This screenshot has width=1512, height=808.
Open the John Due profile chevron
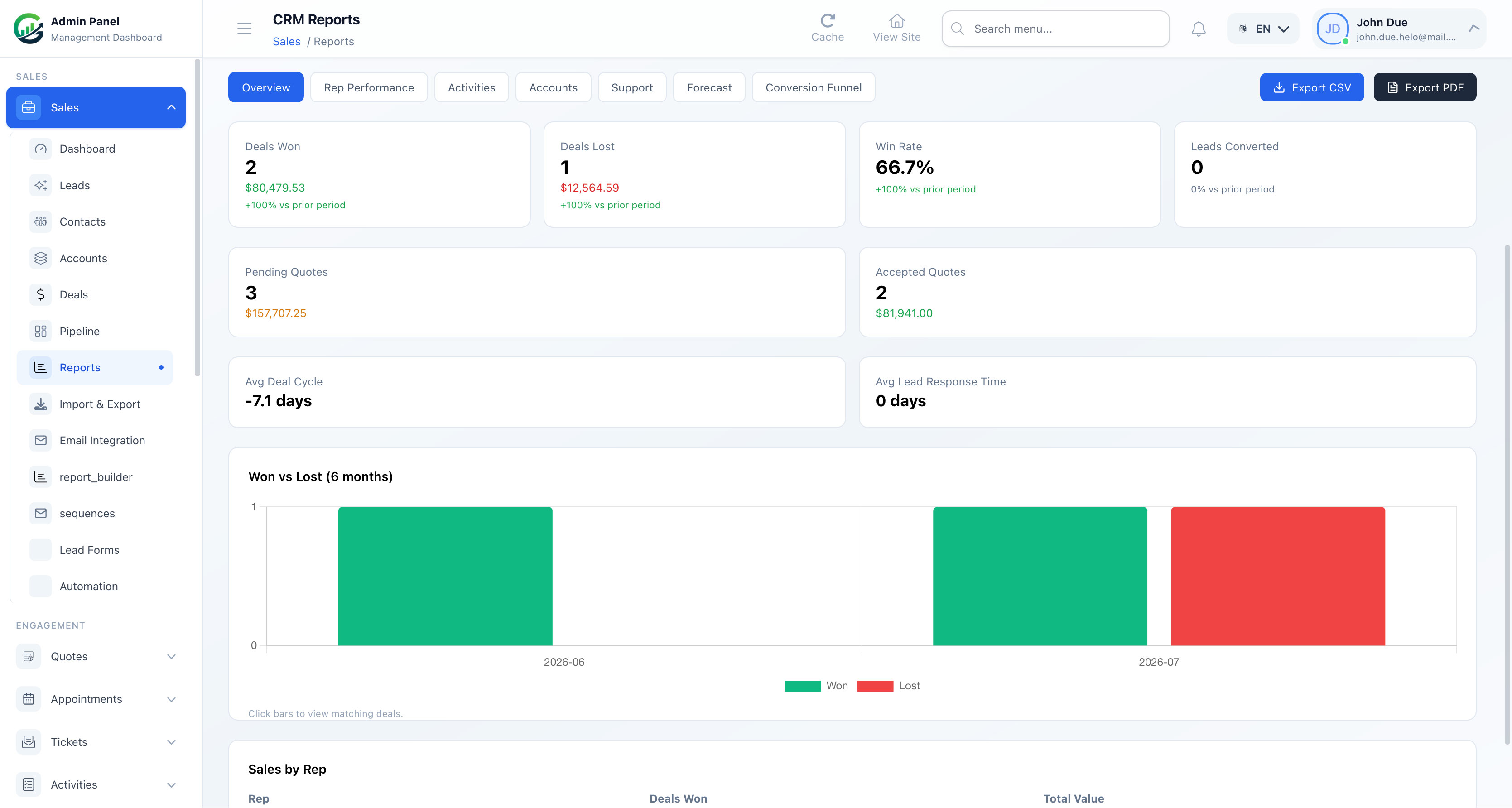coord(1474,28)
